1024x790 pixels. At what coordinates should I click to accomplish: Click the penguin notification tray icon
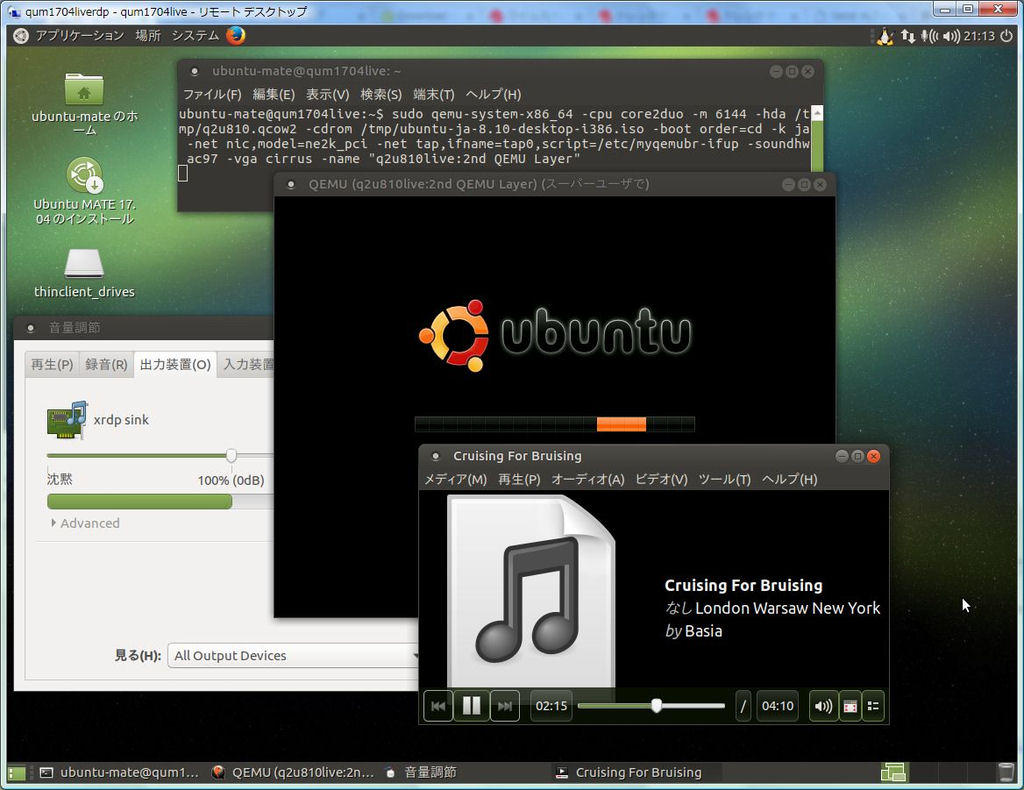click(885, 36)
